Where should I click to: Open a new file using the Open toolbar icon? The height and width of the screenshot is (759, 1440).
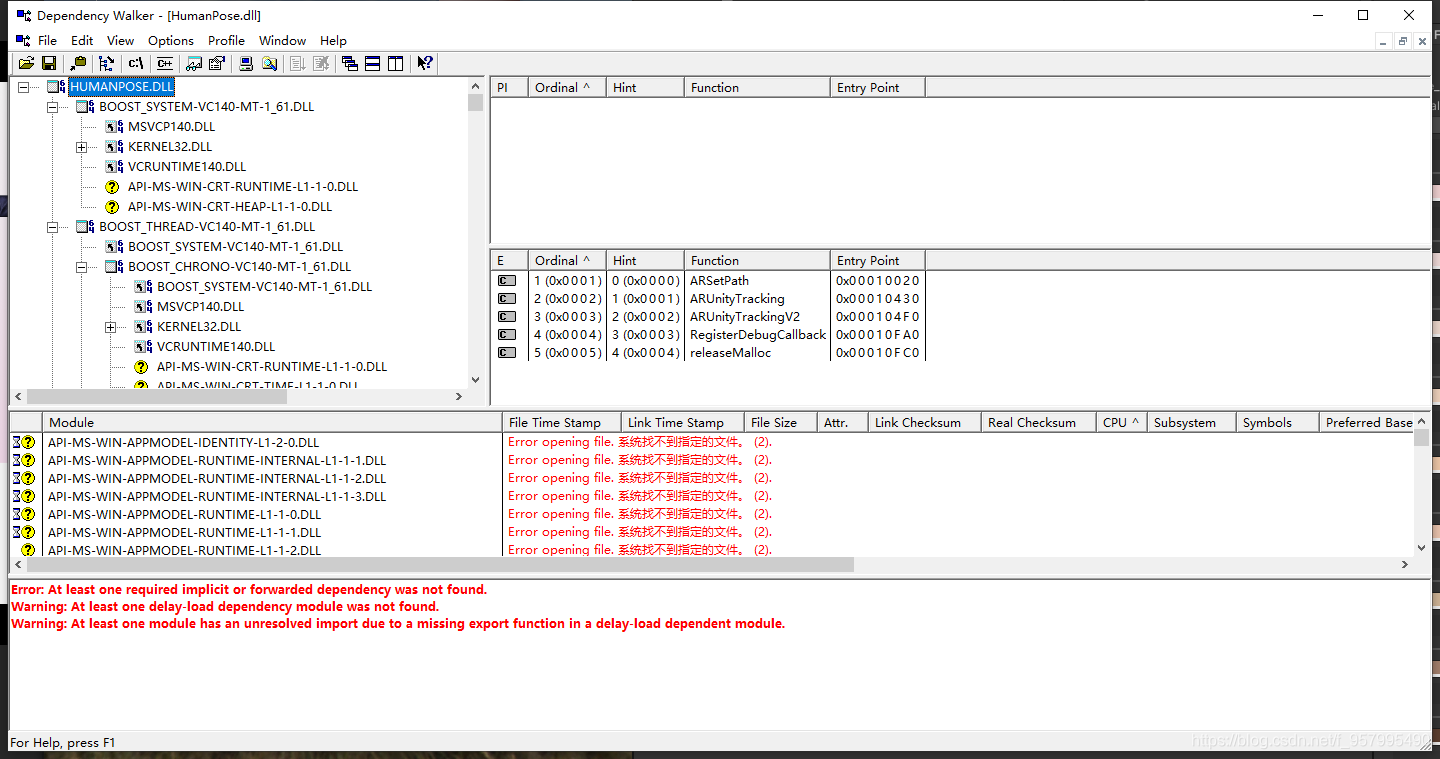point(26,63)
